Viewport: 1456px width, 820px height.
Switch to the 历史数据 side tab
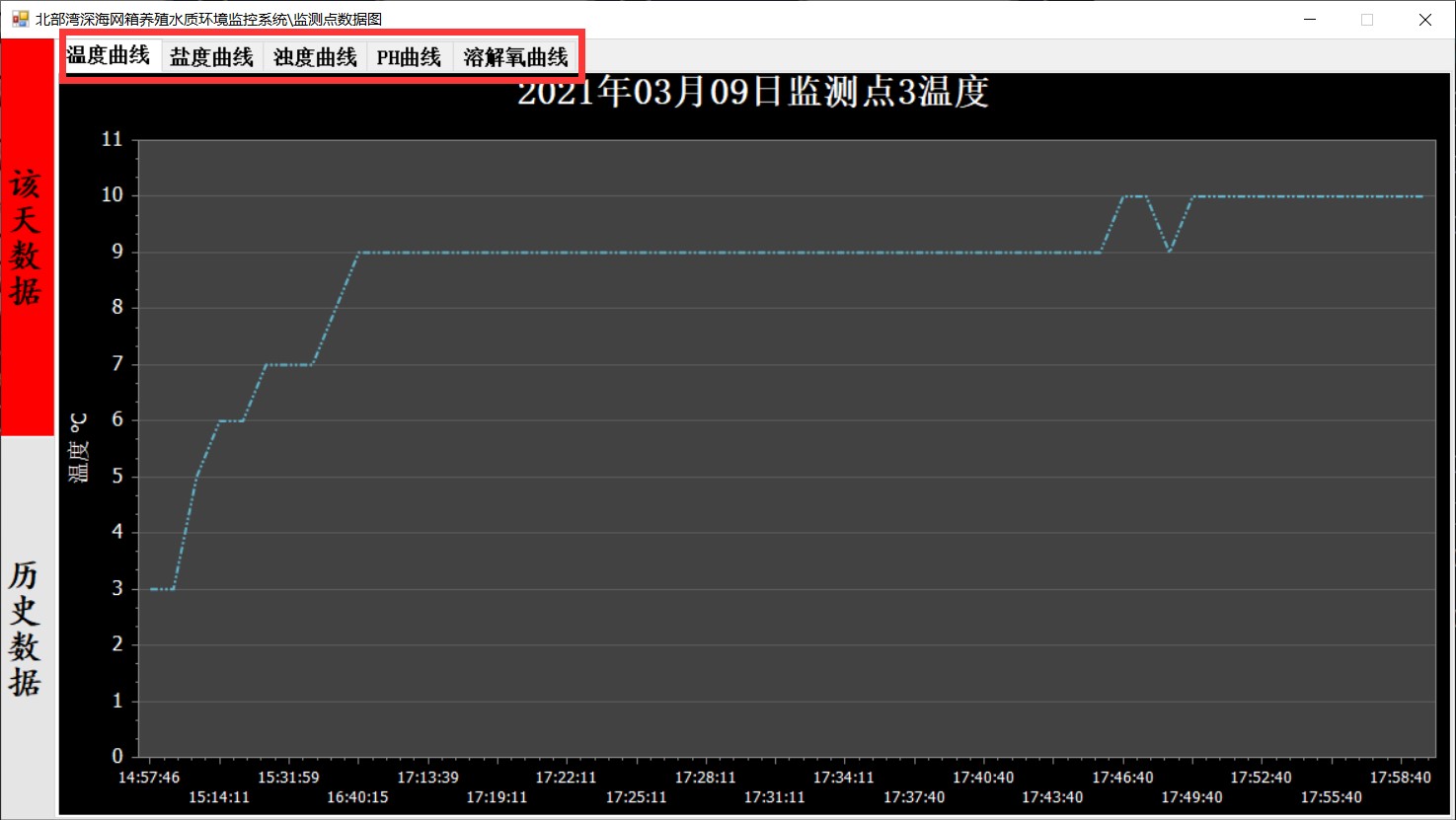click(x=27, y=628)
